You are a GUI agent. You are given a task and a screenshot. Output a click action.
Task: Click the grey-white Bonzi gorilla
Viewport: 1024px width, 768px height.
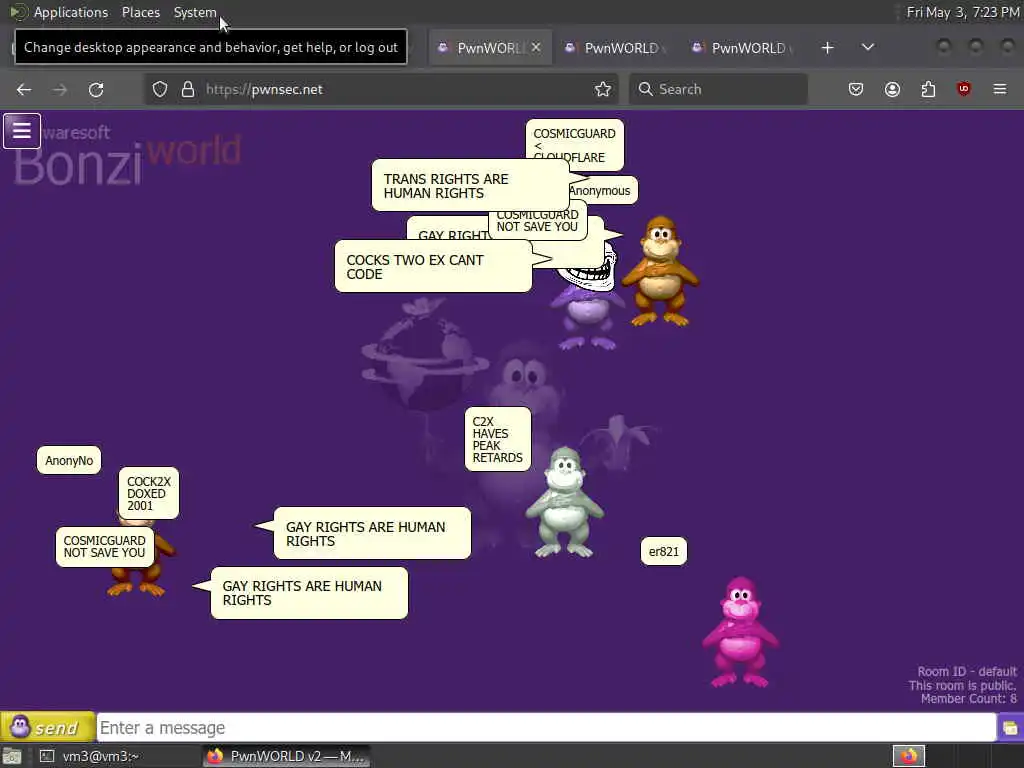pyautogui.click(x=565, y=503)
